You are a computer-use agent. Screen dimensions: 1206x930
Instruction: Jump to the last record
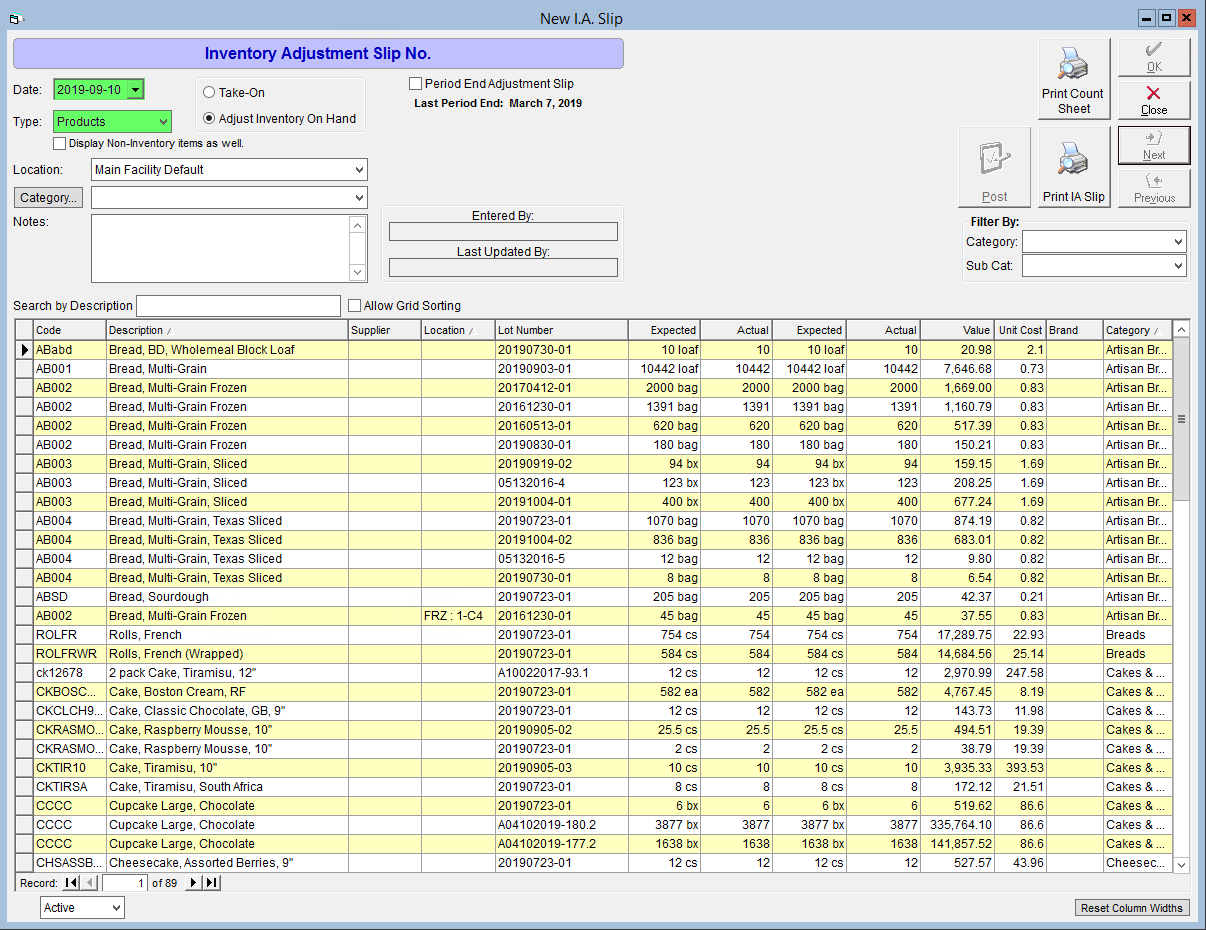point(211,883)
